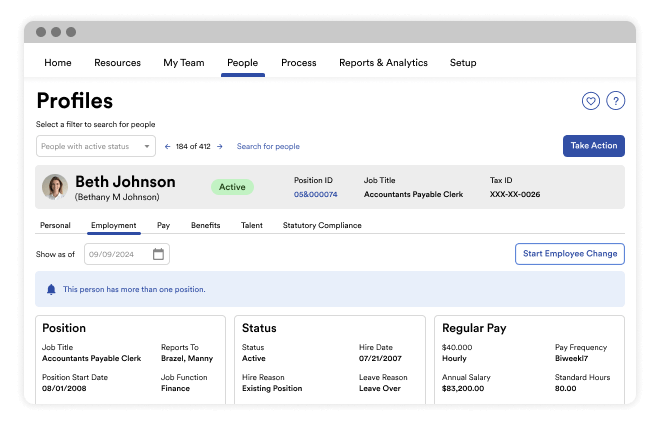The image size is (660, 426).
Task: Switch to the Talent tab
Action: [252, 225]
